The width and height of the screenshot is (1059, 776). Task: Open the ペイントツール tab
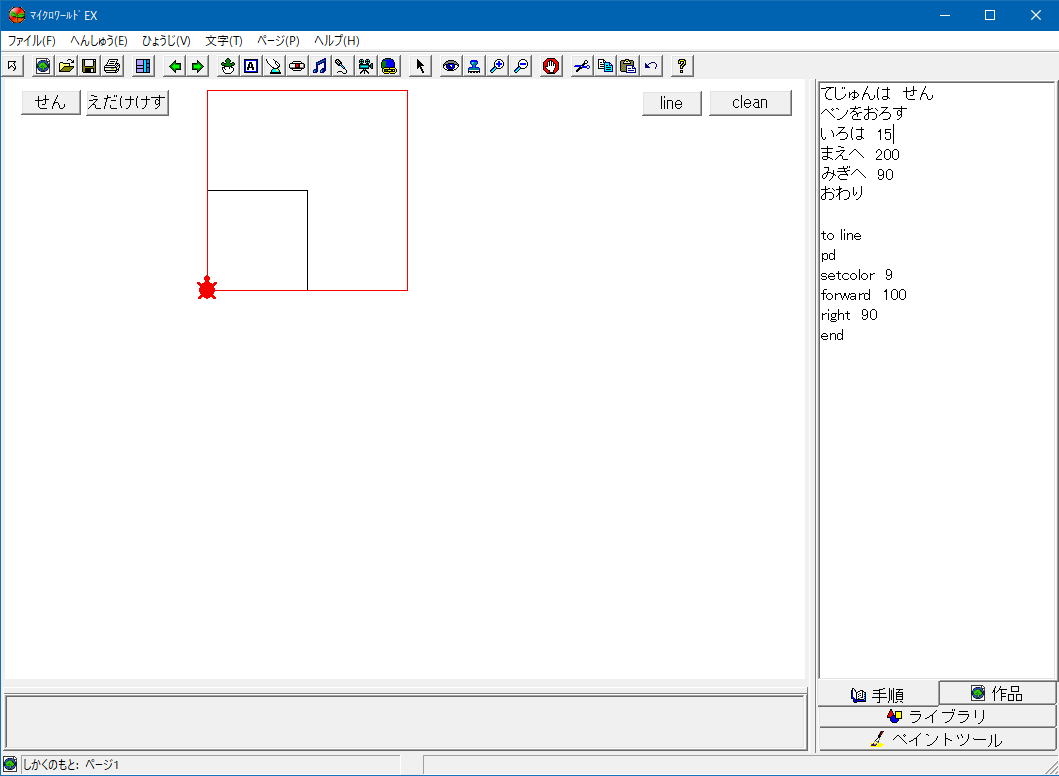[937, 739]
